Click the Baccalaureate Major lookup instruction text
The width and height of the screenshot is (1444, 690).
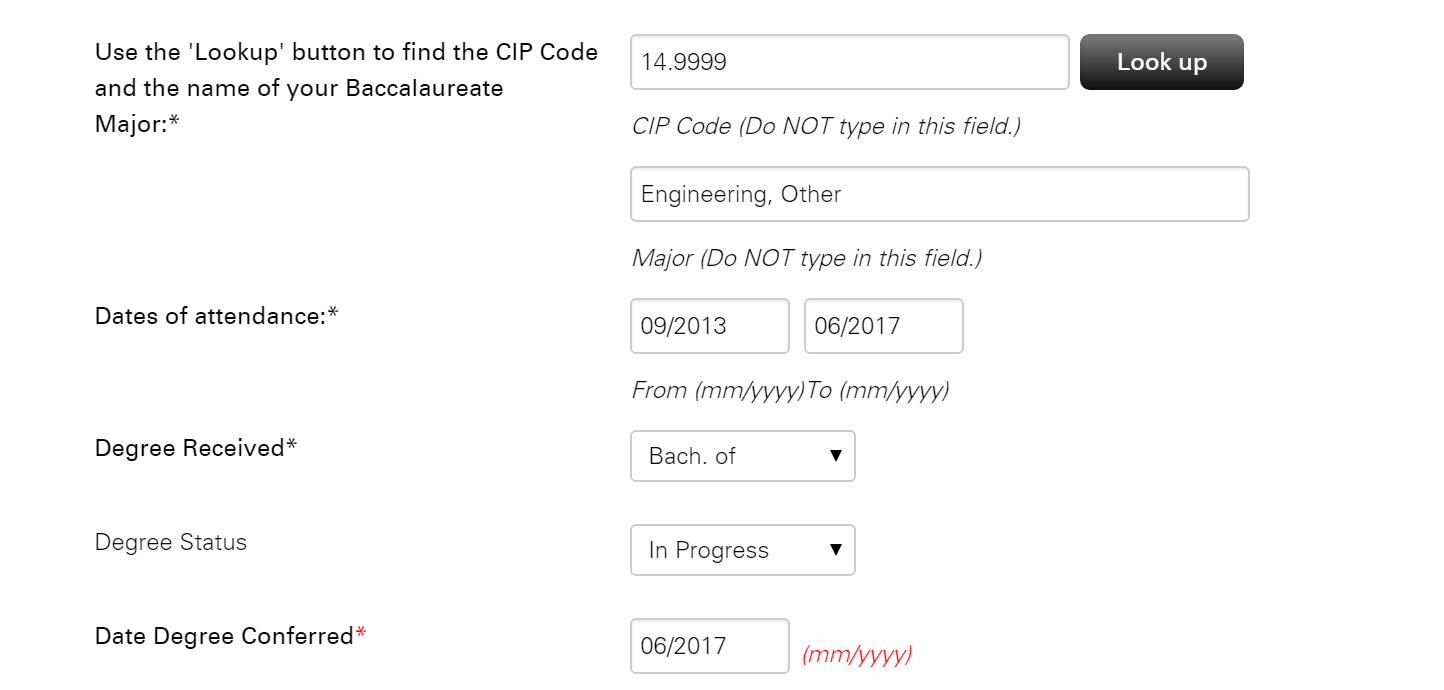coord(346,88)
